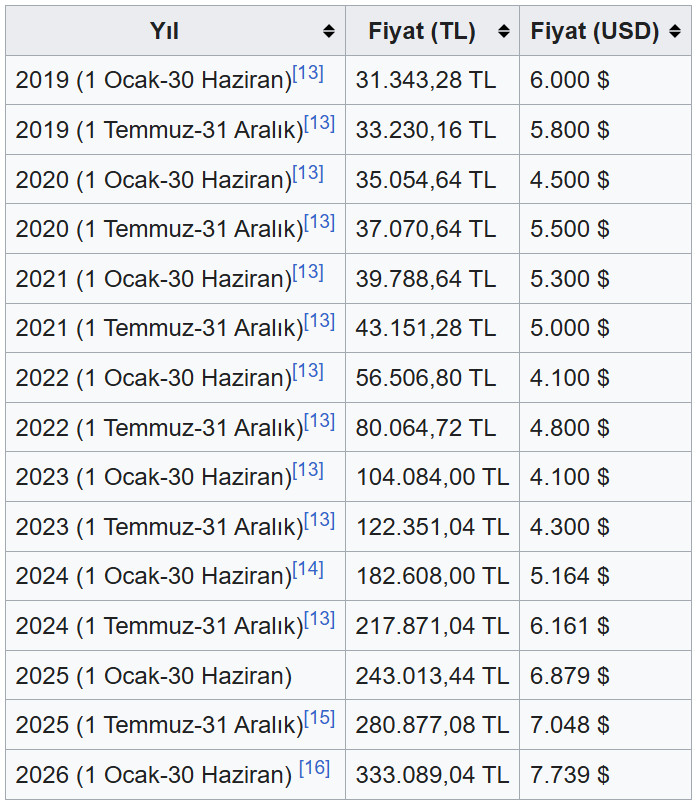697x805 pixels.
Task: Open [13] footnote on 2020 (1 Ocak-30 Haziran)
Action: click(308, 173)
